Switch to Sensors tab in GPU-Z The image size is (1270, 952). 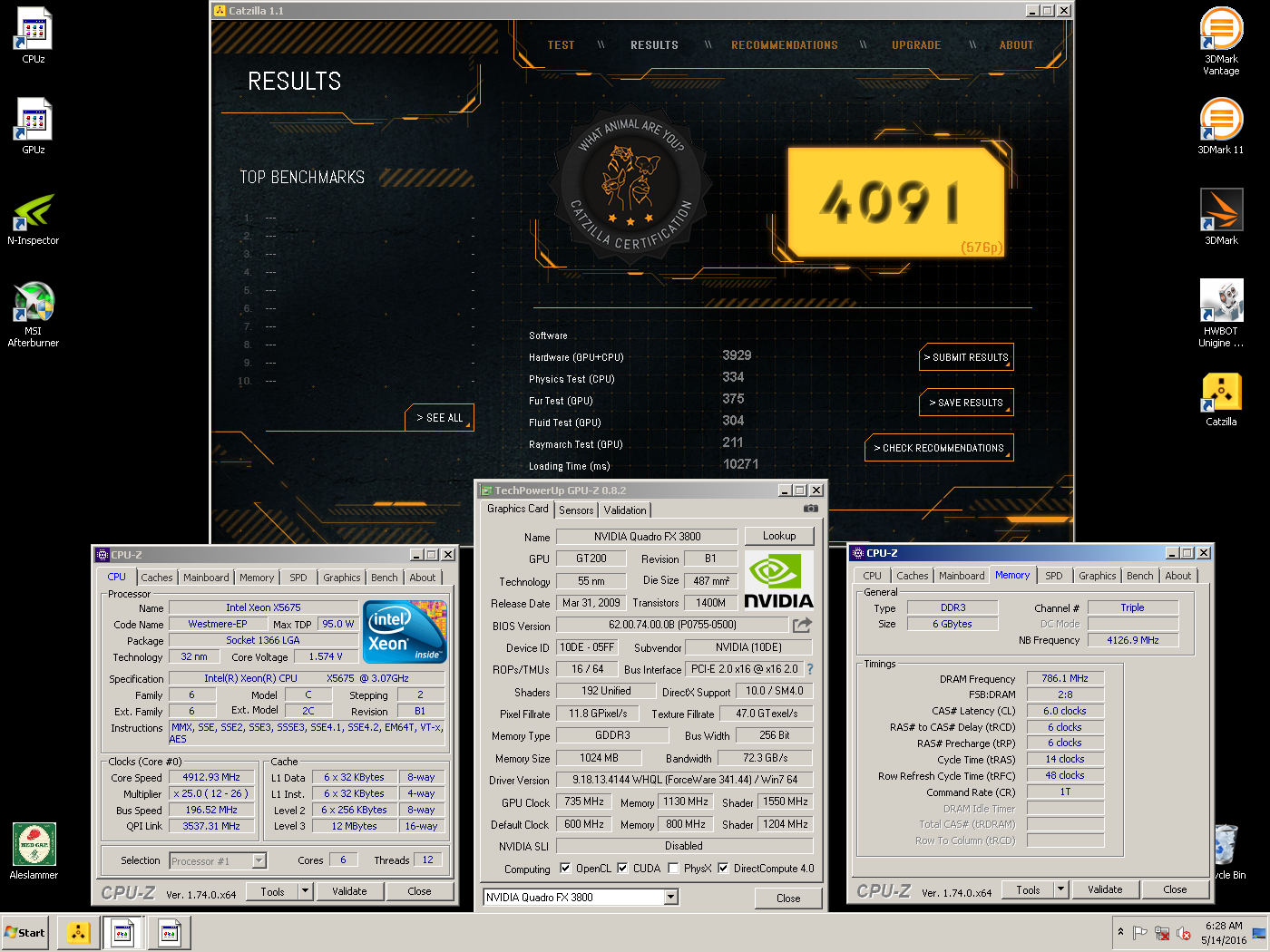[576, 510]
